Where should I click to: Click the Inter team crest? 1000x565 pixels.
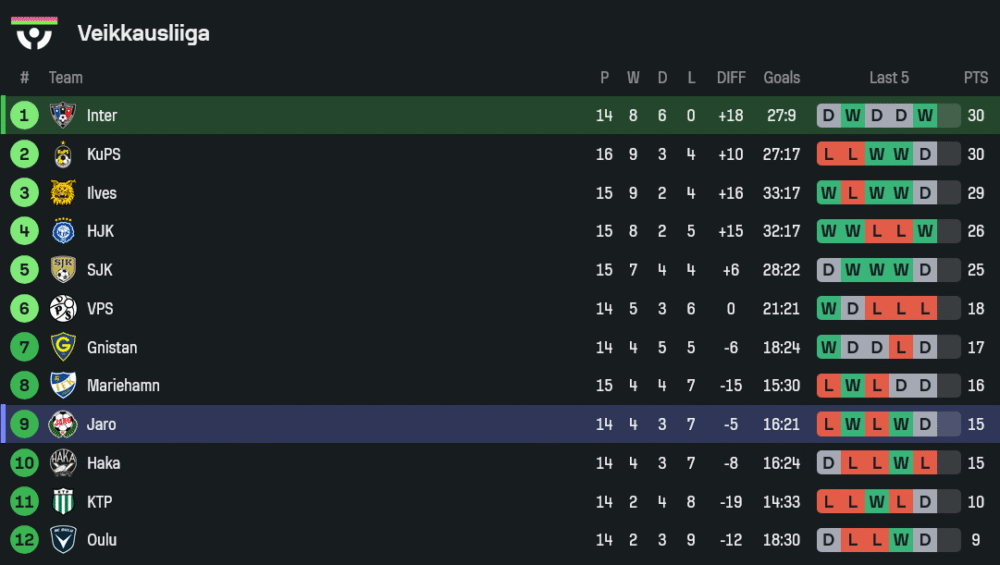pyautogui.click(x=63, y=116)
